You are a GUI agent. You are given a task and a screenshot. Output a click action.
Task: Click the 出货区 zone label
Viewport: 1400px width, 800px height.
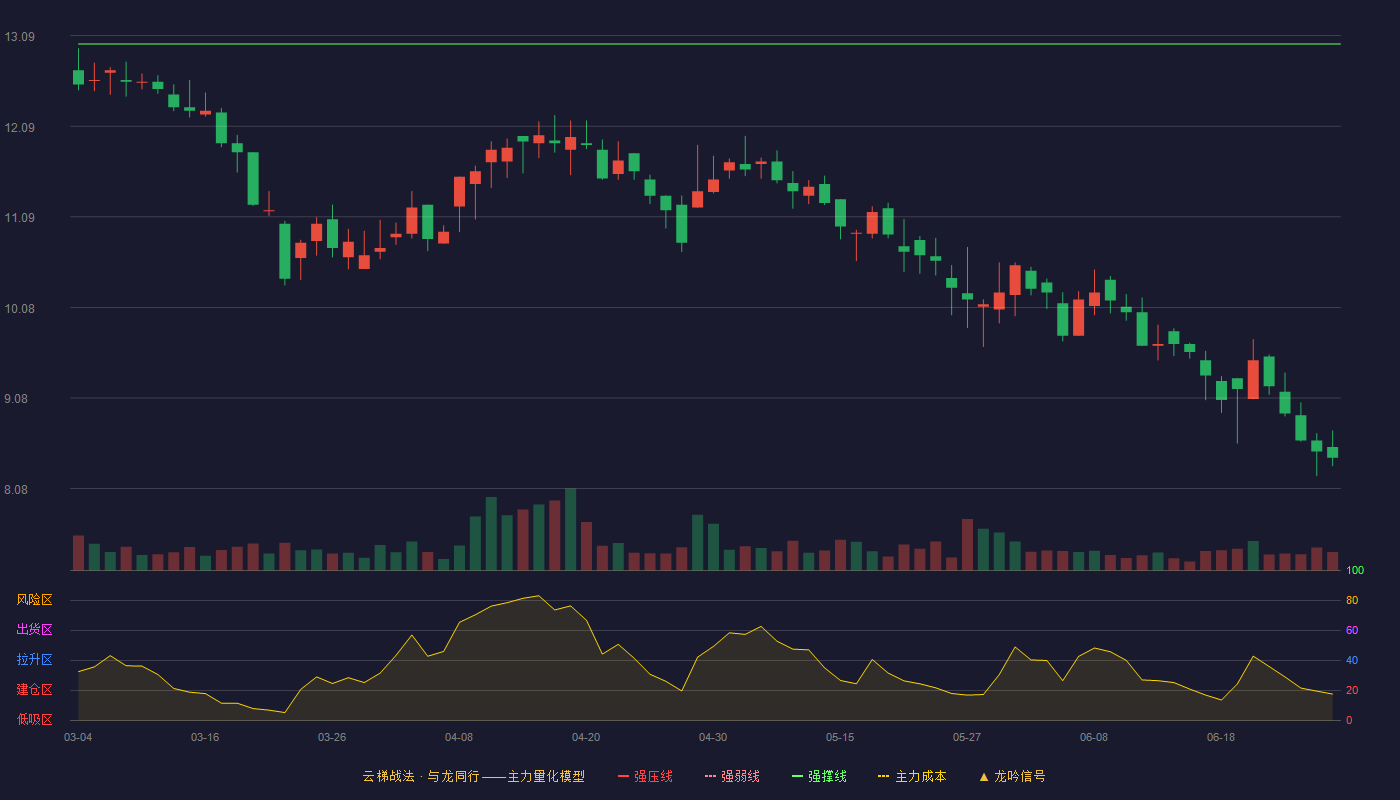coord(34,630)
